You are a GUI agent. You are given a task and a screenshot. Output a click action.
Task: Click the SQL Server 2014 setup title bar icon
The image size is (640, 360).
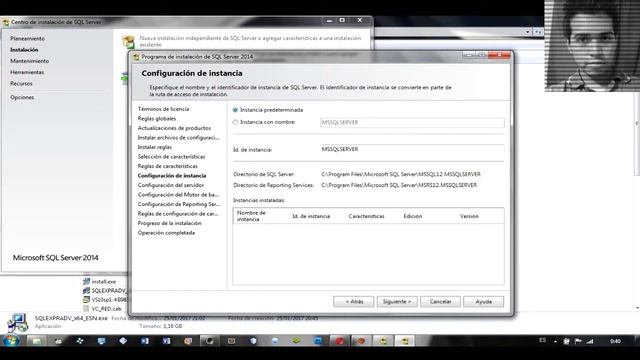point(136,57)
